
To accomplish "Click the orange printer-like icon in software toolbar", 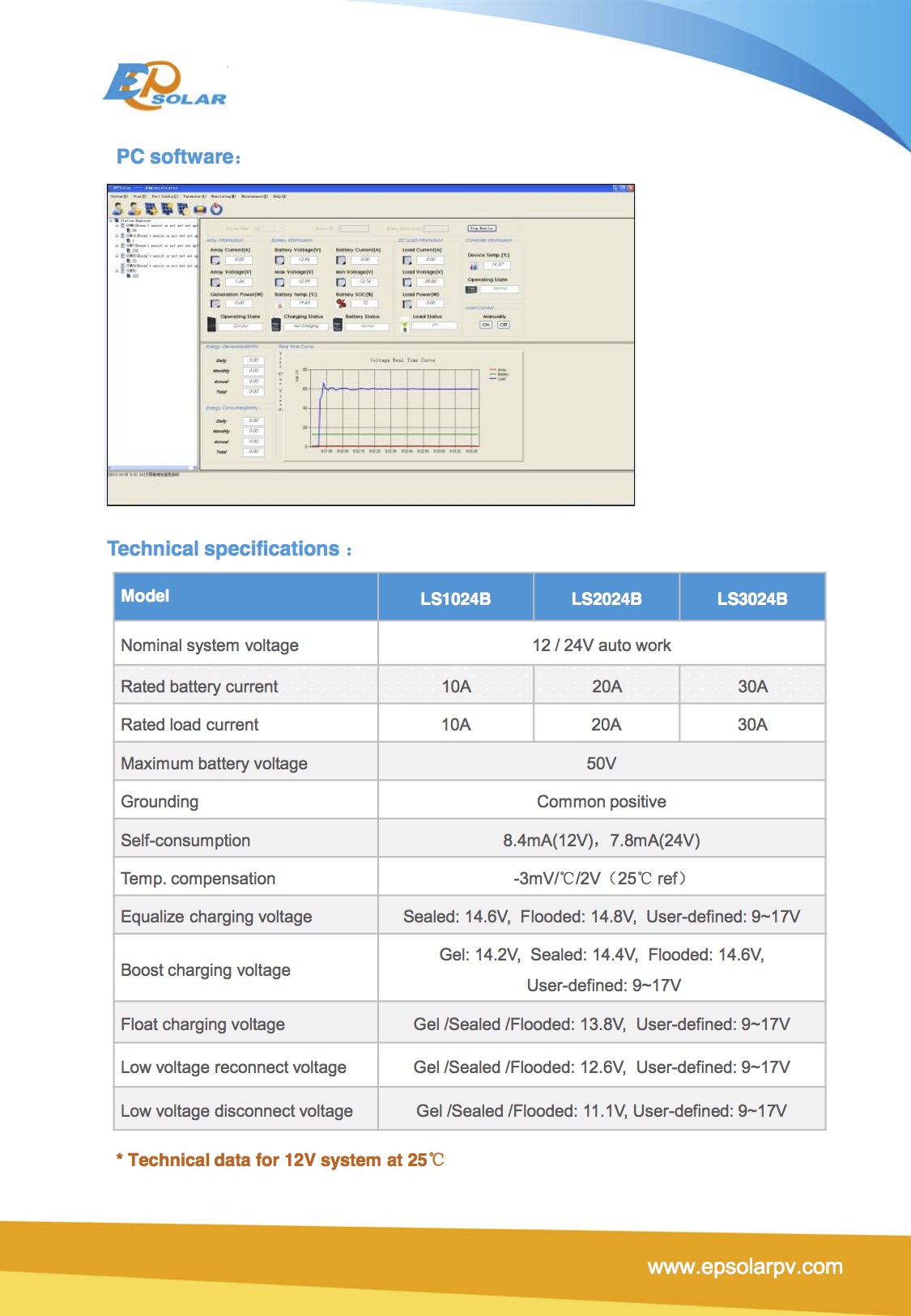I will point(200,209).
